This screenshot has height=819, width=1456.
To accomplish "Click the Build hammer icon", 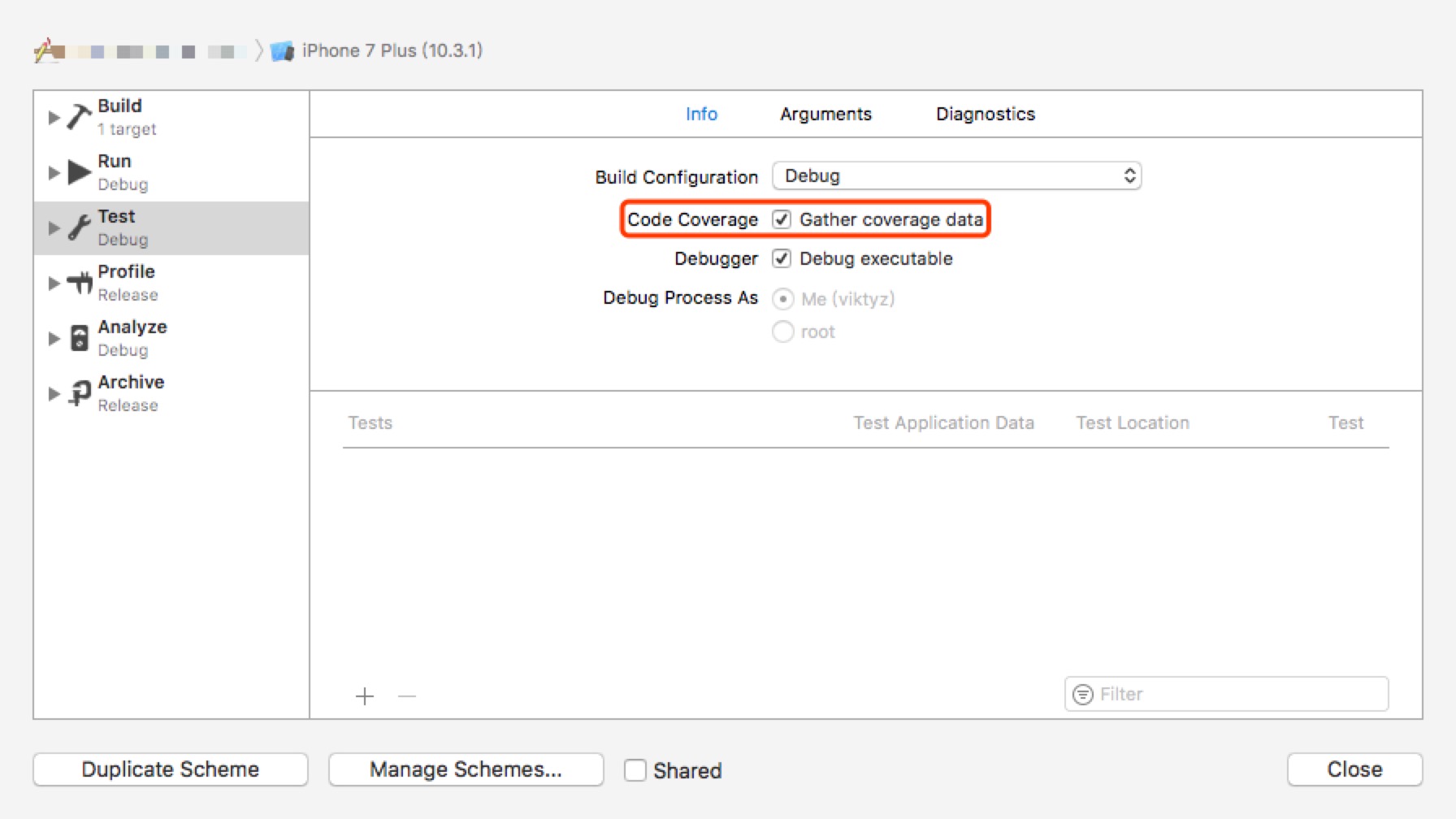I will tap(79, 117).
